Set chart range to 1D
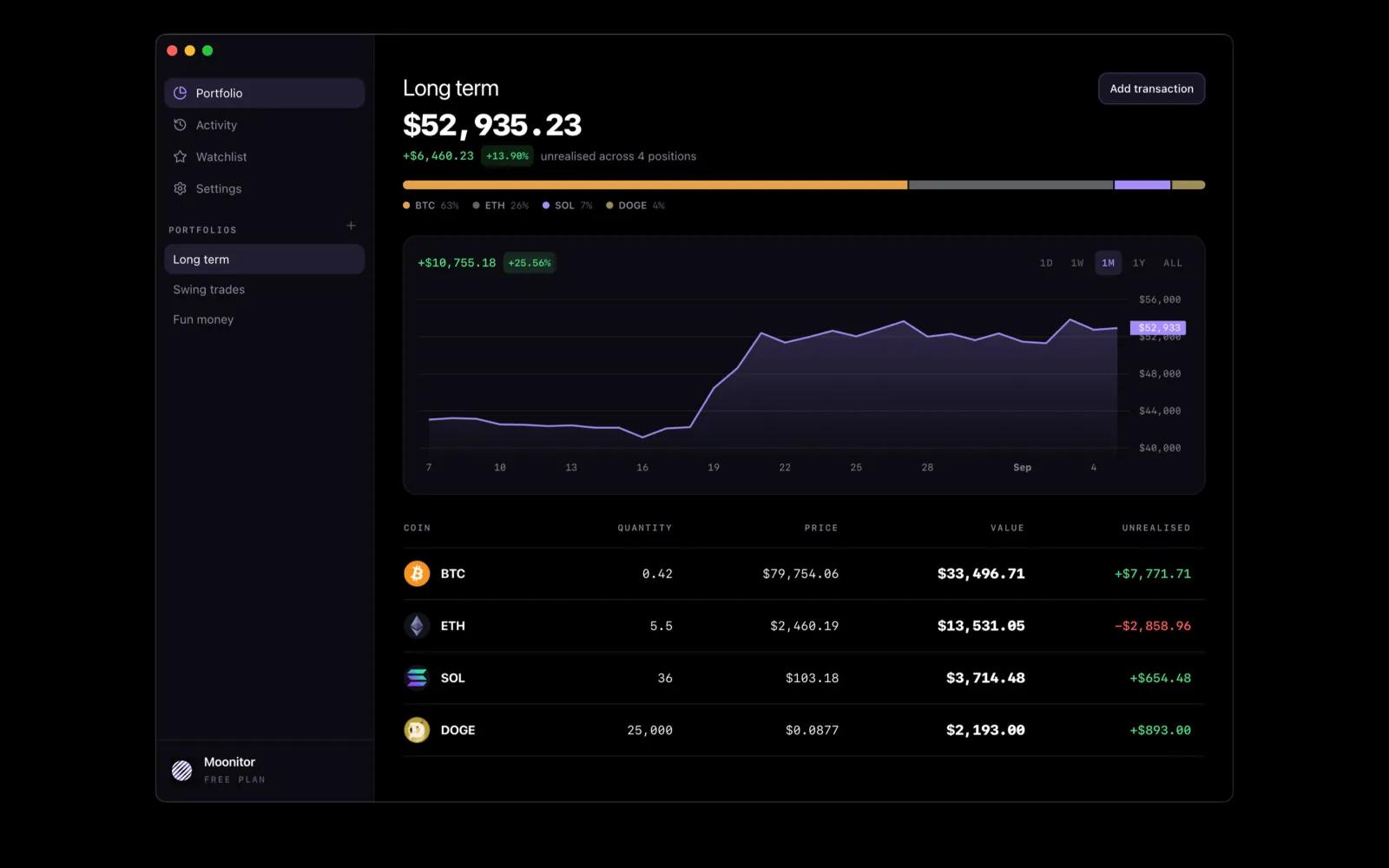The width and height of the screenshot is (1389, 868). pyautogui.click(x=1046, y=263)
